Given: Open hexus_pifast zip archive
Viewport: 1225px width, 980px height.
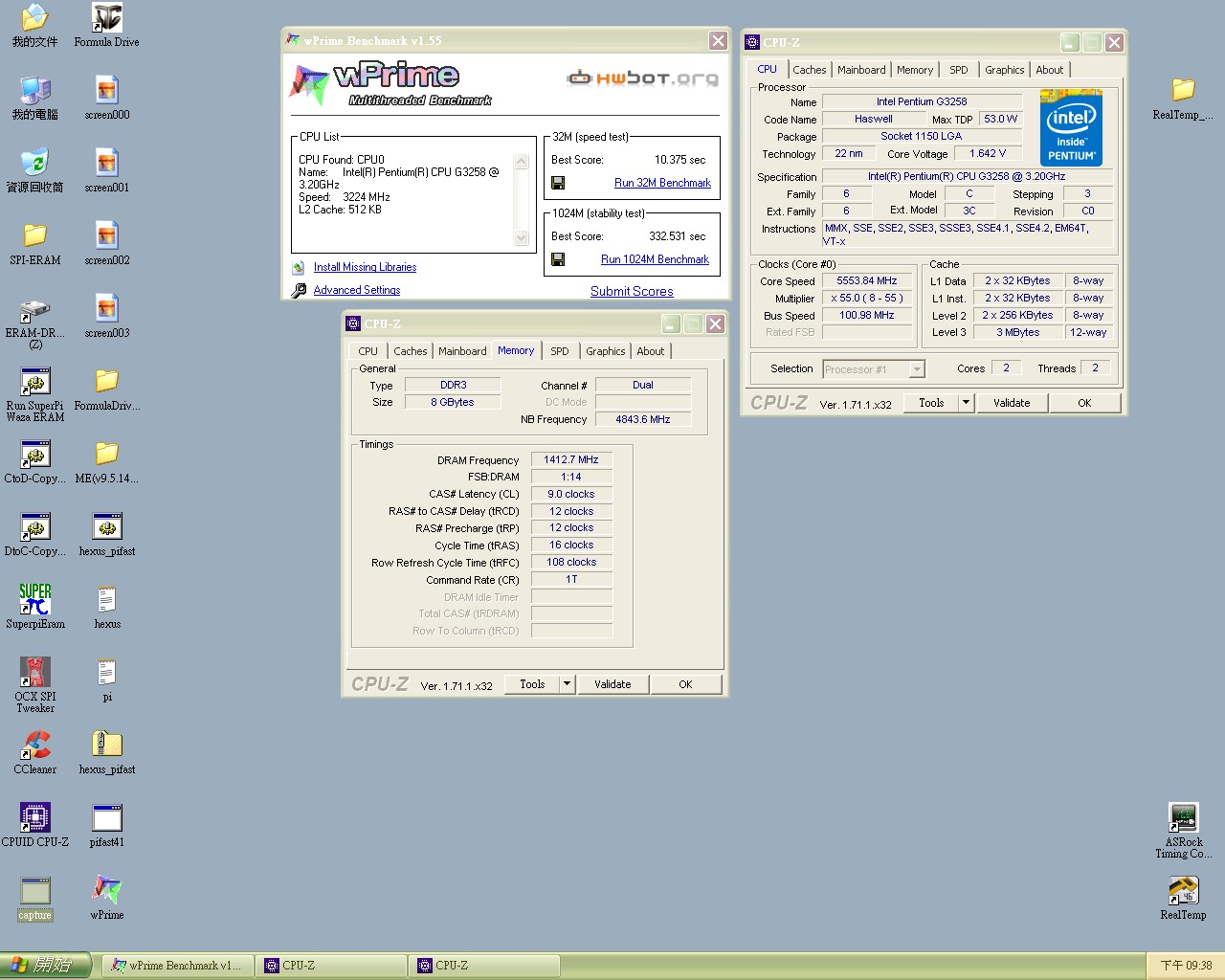Looking at the screenshot, I should pos(106,752).
